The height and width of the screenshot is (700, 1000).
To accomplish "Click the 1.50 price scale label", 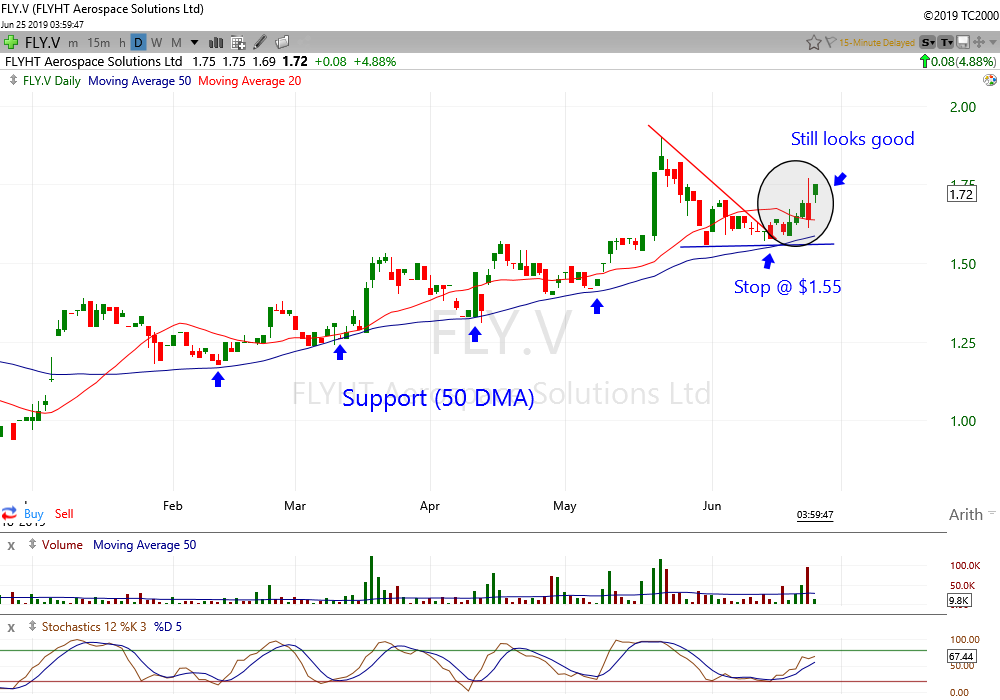I will click(963, 264).
